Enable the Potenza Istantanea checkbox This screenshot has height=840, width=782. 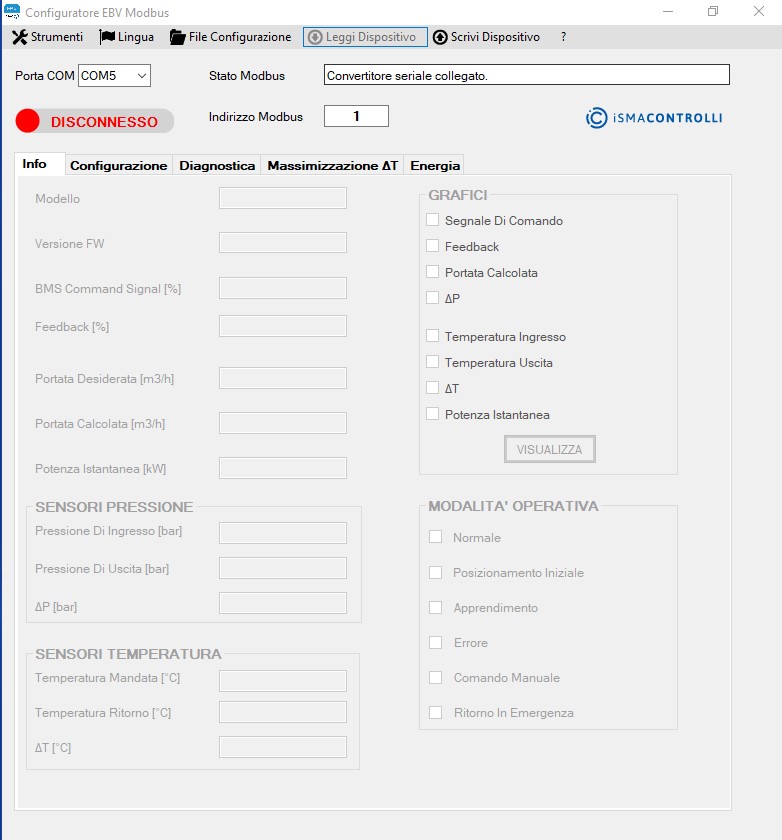[x=433, y=414]
